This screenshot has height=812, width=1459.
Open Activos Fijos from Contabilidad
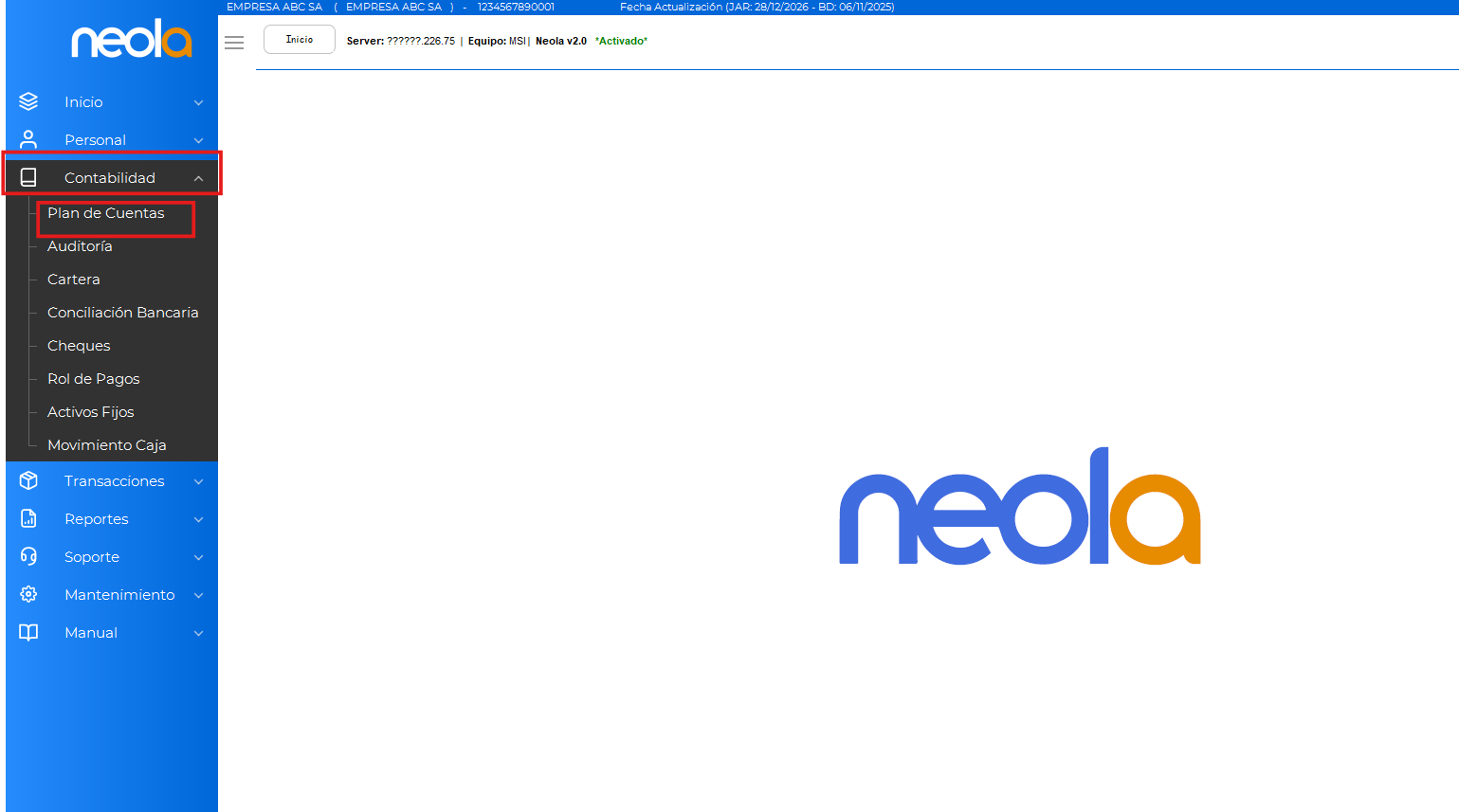point(91,412)
